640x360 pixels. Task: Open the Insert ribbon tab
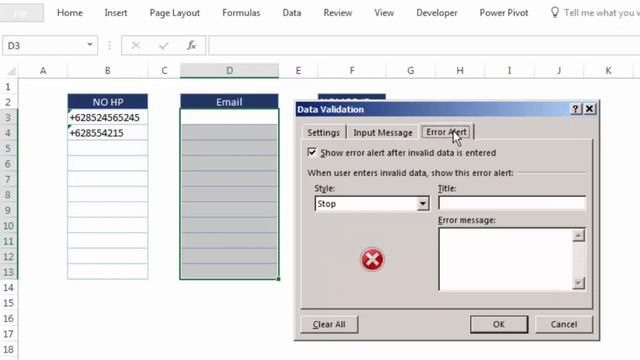(116, 13)
